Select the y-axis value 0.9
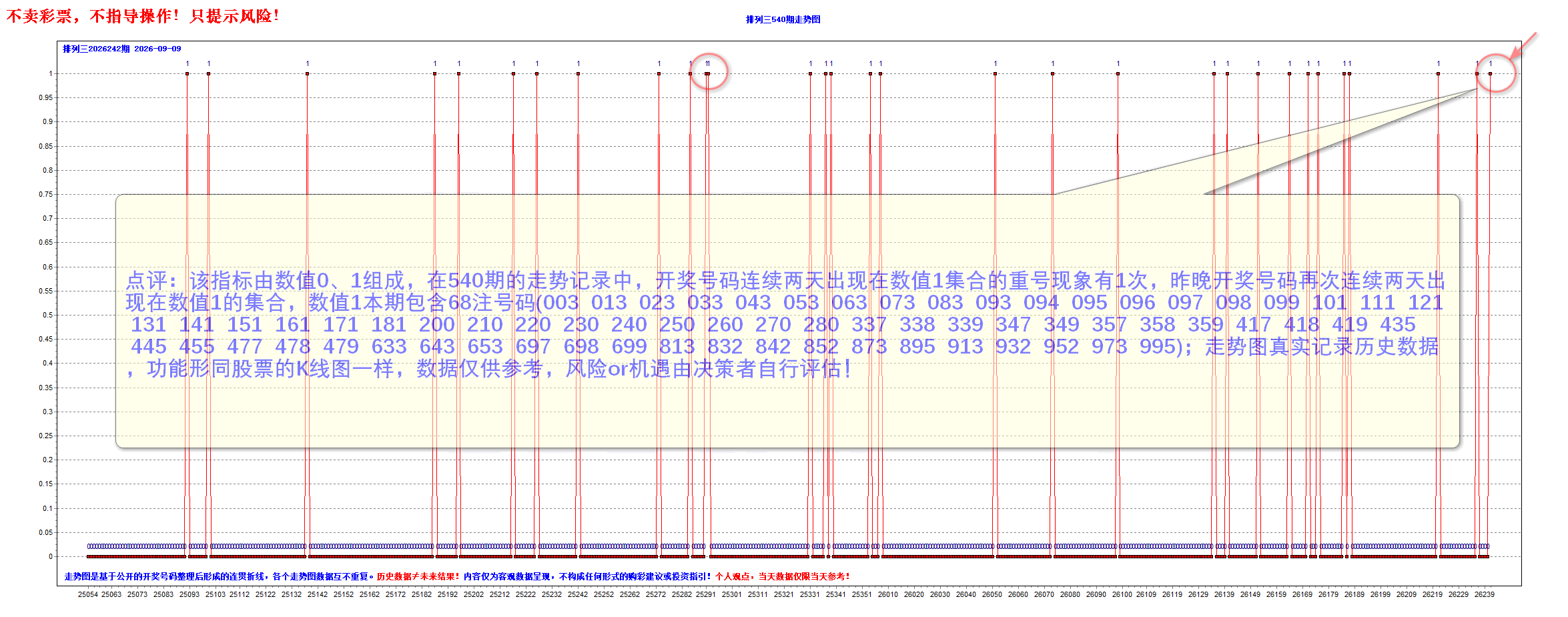This screenshot has height=617, width=1568. click(x=47, y=121)
